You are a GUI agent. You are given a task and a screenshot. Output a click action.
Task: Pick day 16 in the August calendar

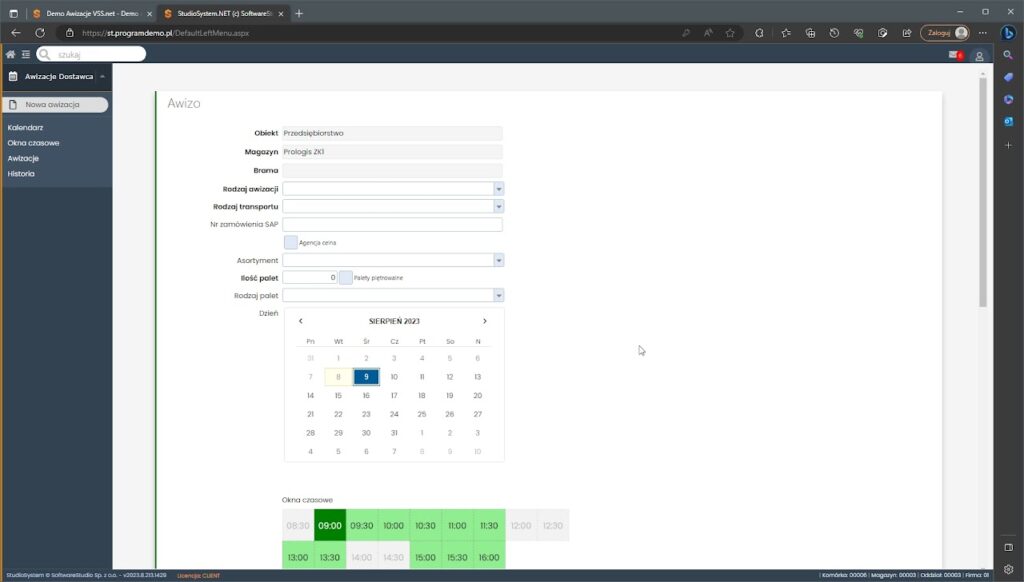[x=366, y=395]
